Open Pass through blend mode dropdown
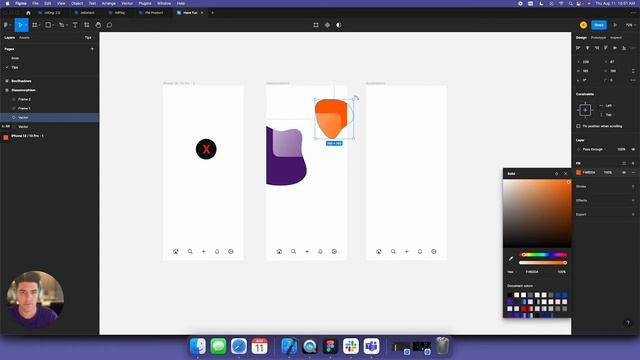This screenshot has width=640, height=360. point(594,149)
